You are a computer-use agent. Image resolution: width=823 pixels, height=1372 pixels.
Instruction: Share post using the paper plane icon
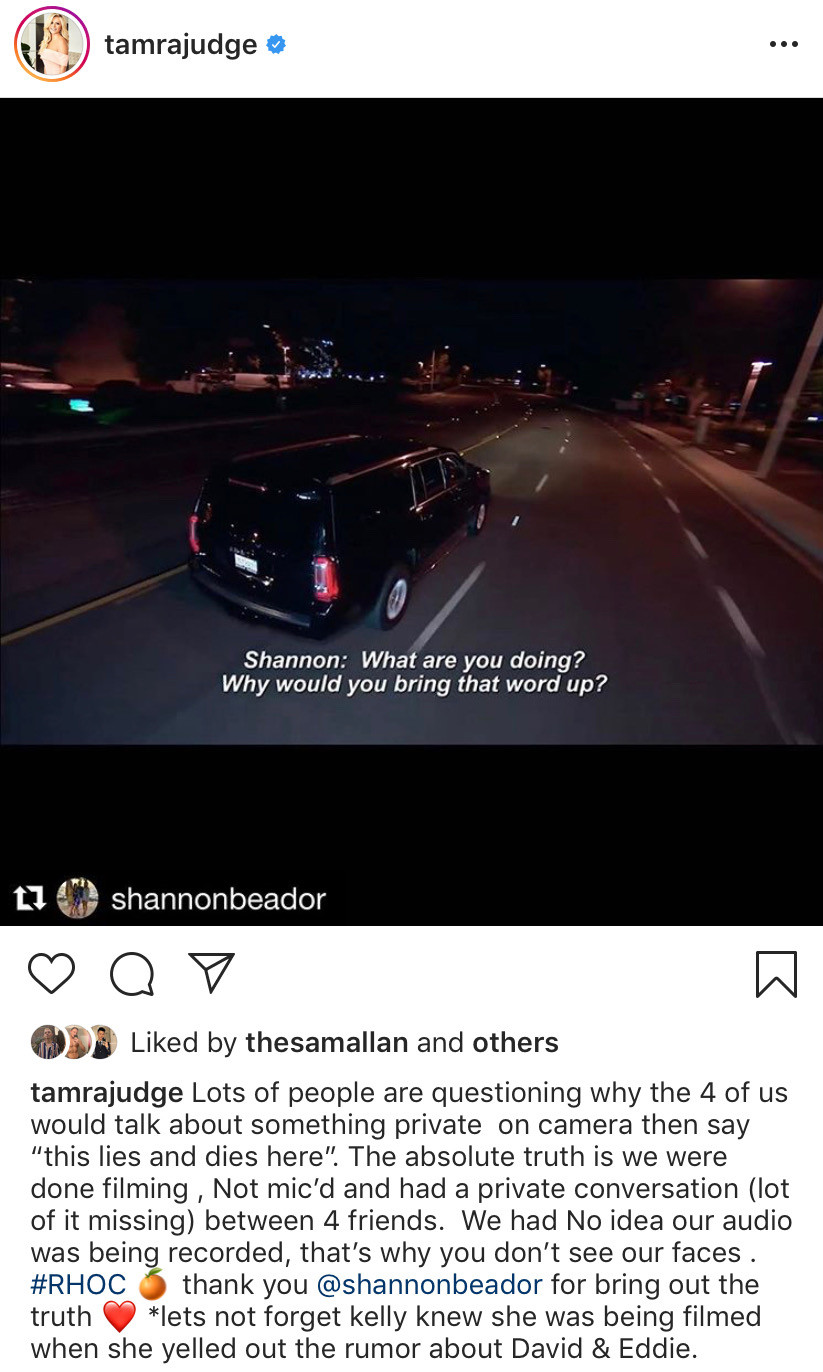[x=211, y=973]
